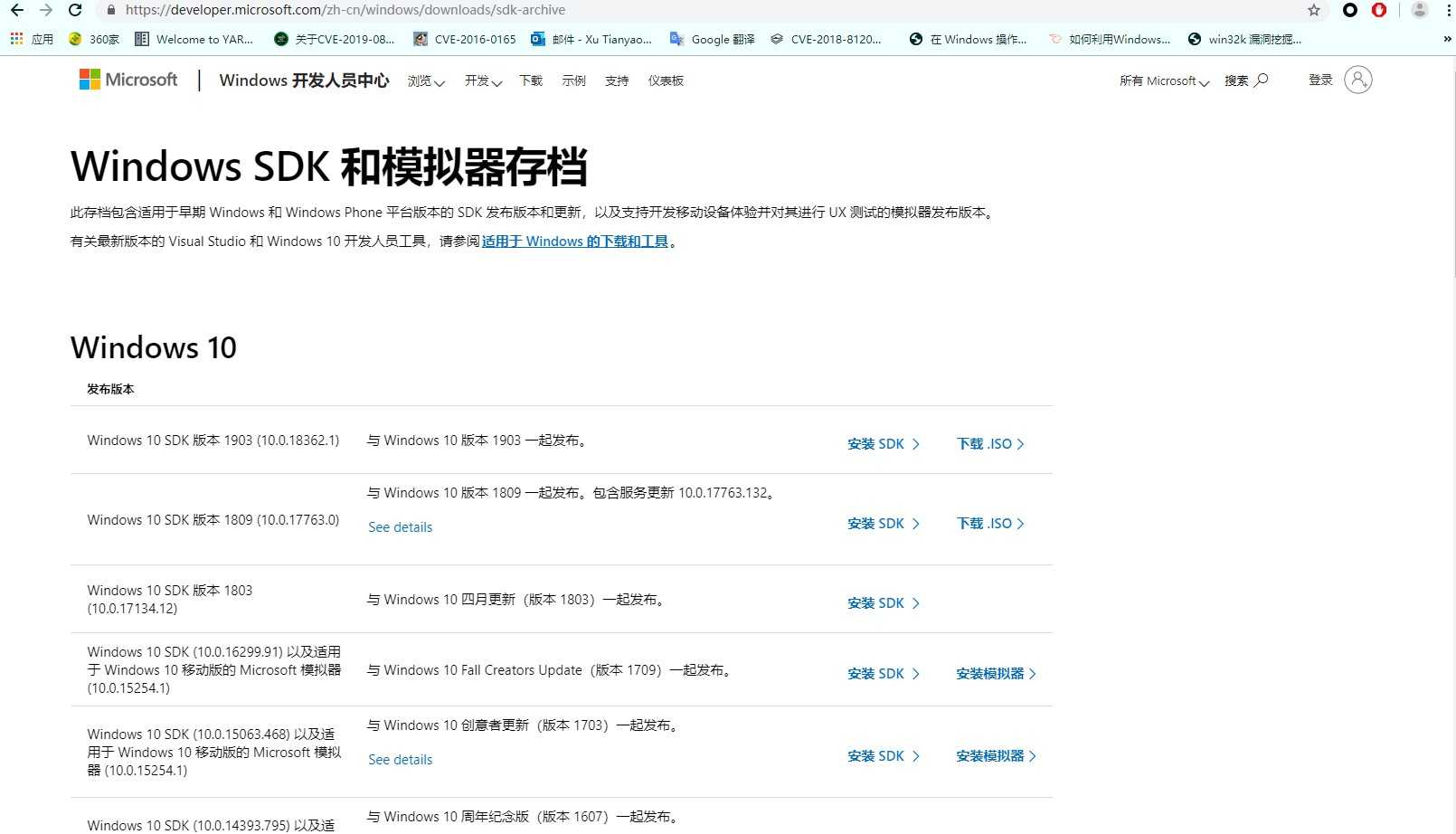This screenshot has width=1456, height=834.
Task: Open the browser profile avatar
Action: [1420, 10]
